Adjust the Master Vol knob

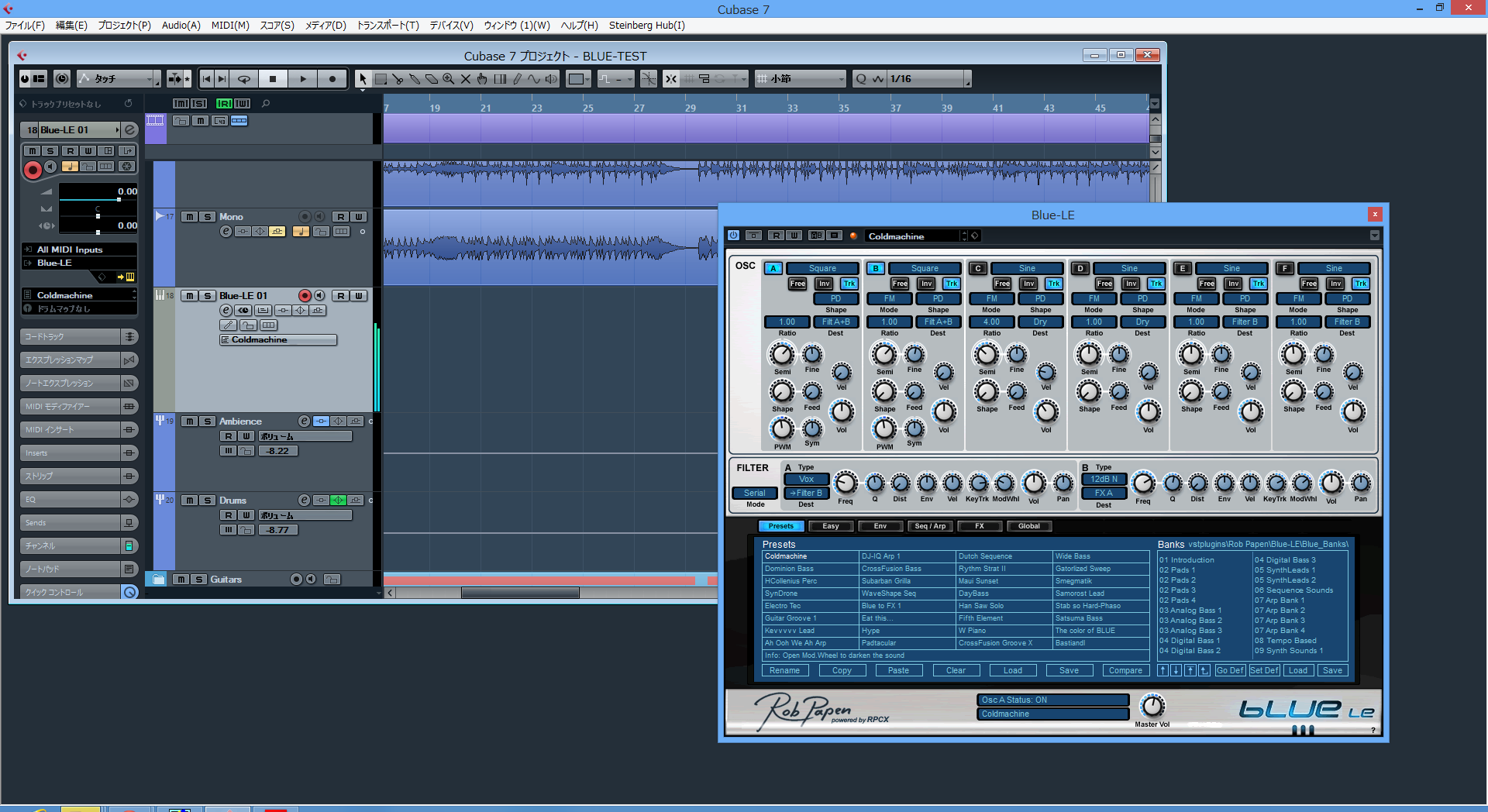tap(1152, 706)
